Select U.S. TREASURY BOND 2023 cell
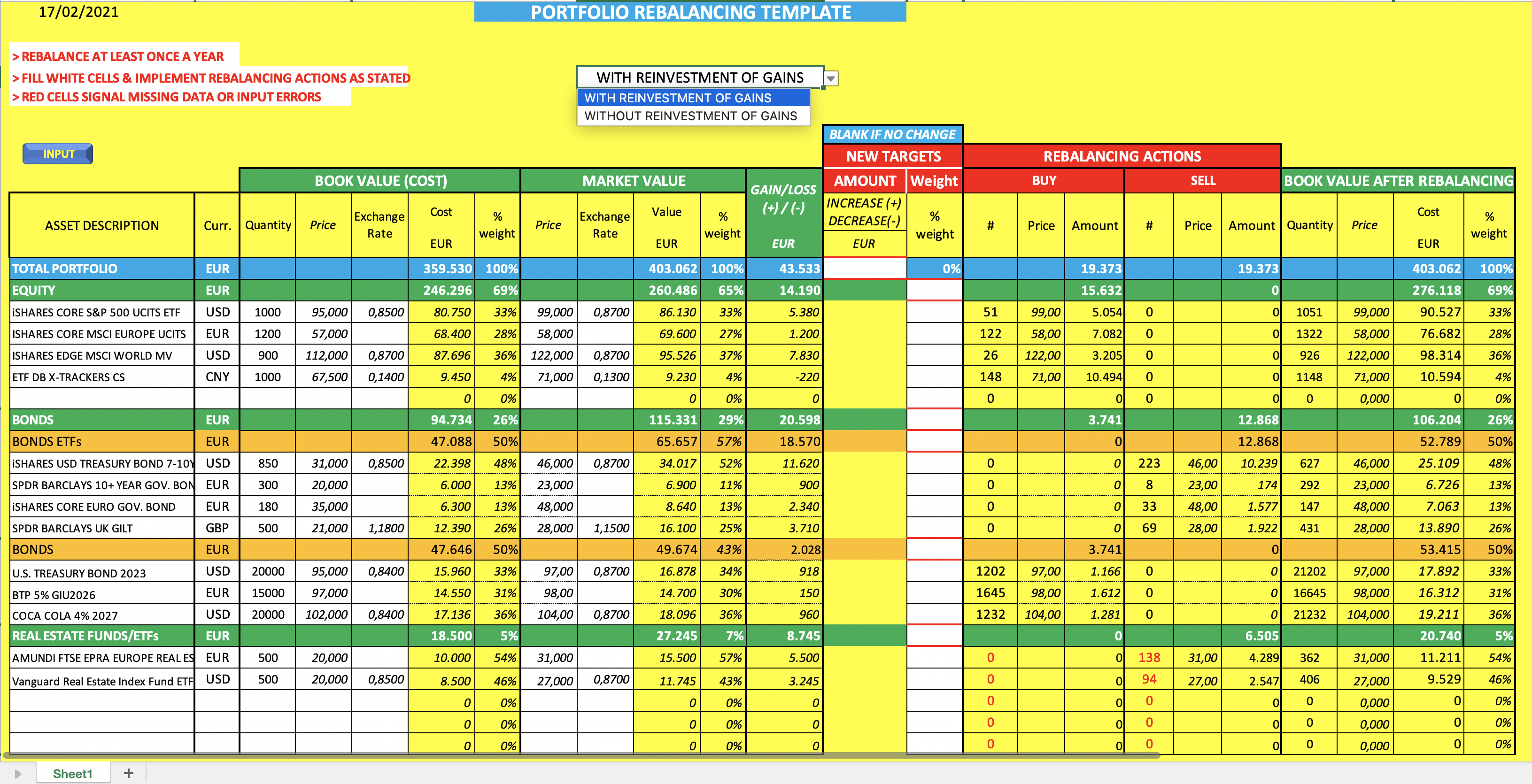 pyautogui.click(x=102, y=572)
